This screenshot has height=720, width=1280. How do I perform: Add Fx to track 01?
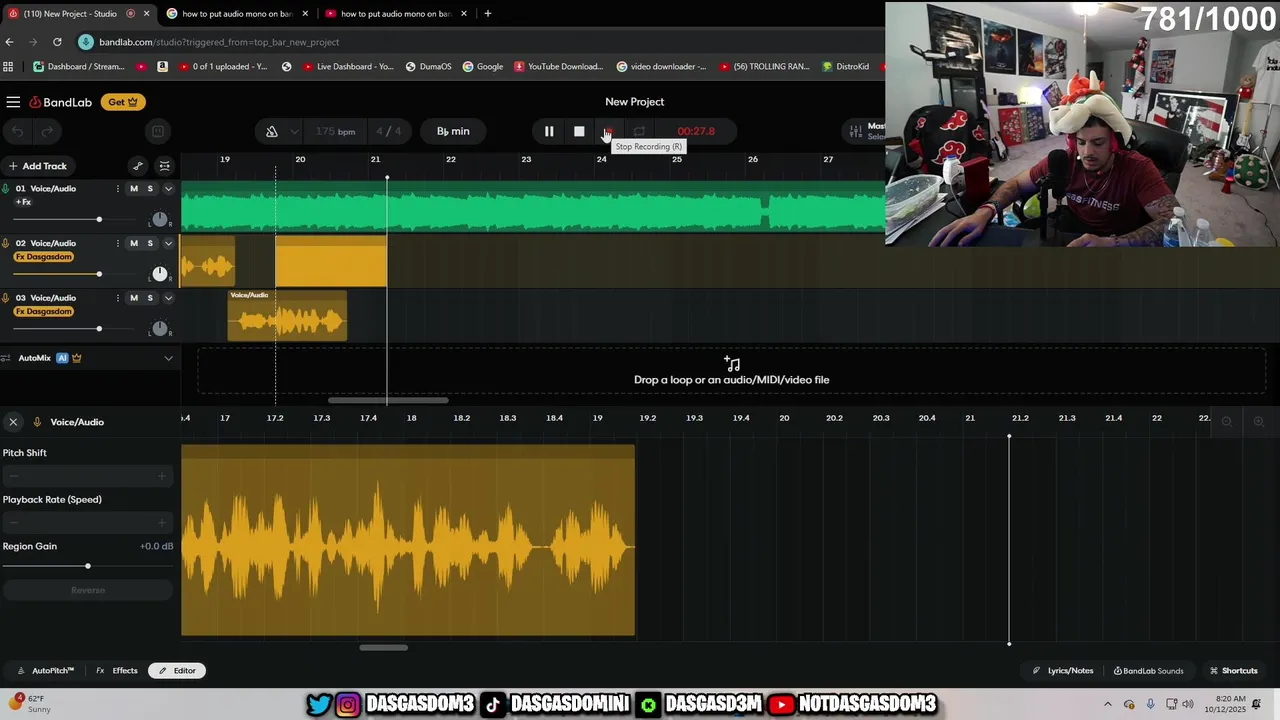[x=23, y=202]
